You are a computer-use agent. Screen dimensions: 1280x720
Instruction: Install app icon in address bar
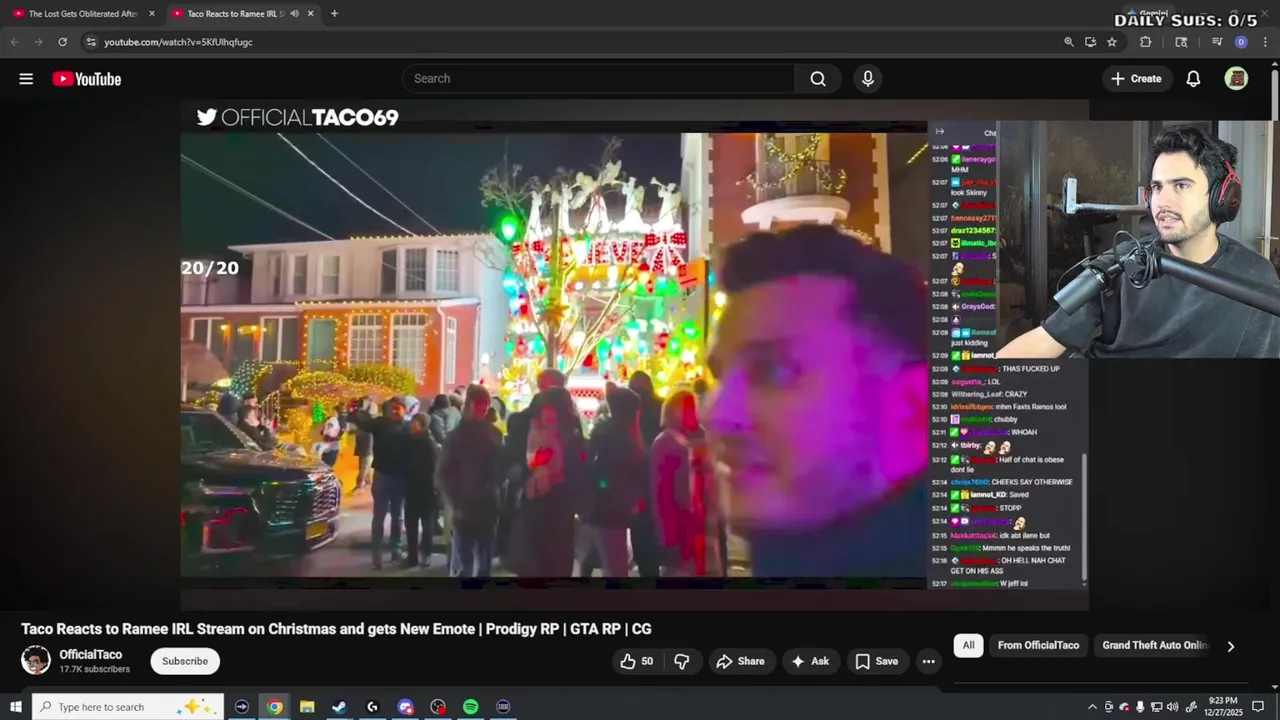[1090, 42]
